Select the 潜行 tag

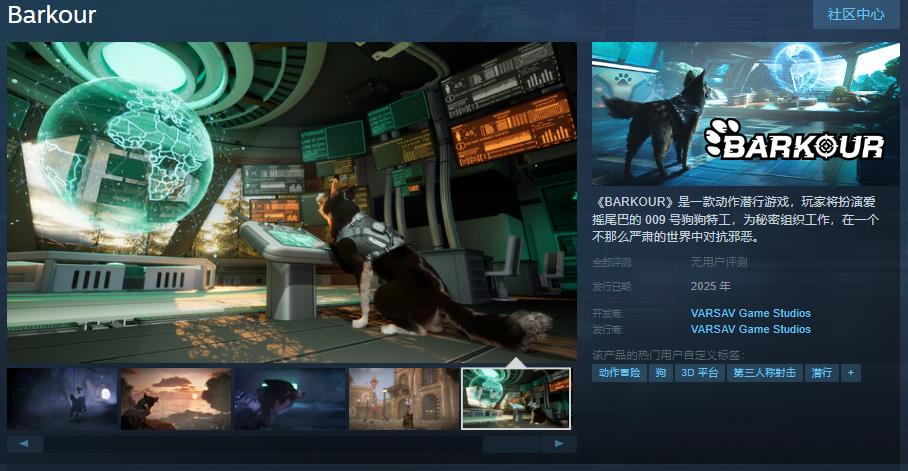tap(822, 372)
